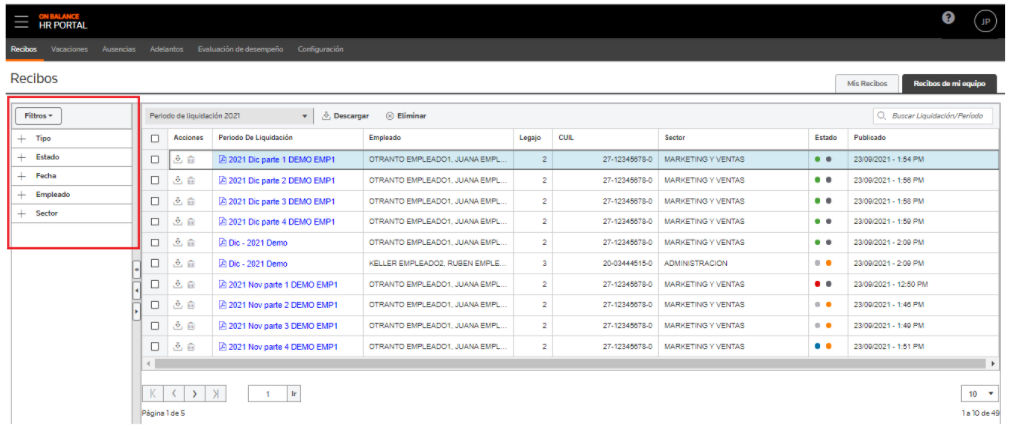Open the help question-mark icon
This screenshot has height=432, width=1009.
pos(948,18)
